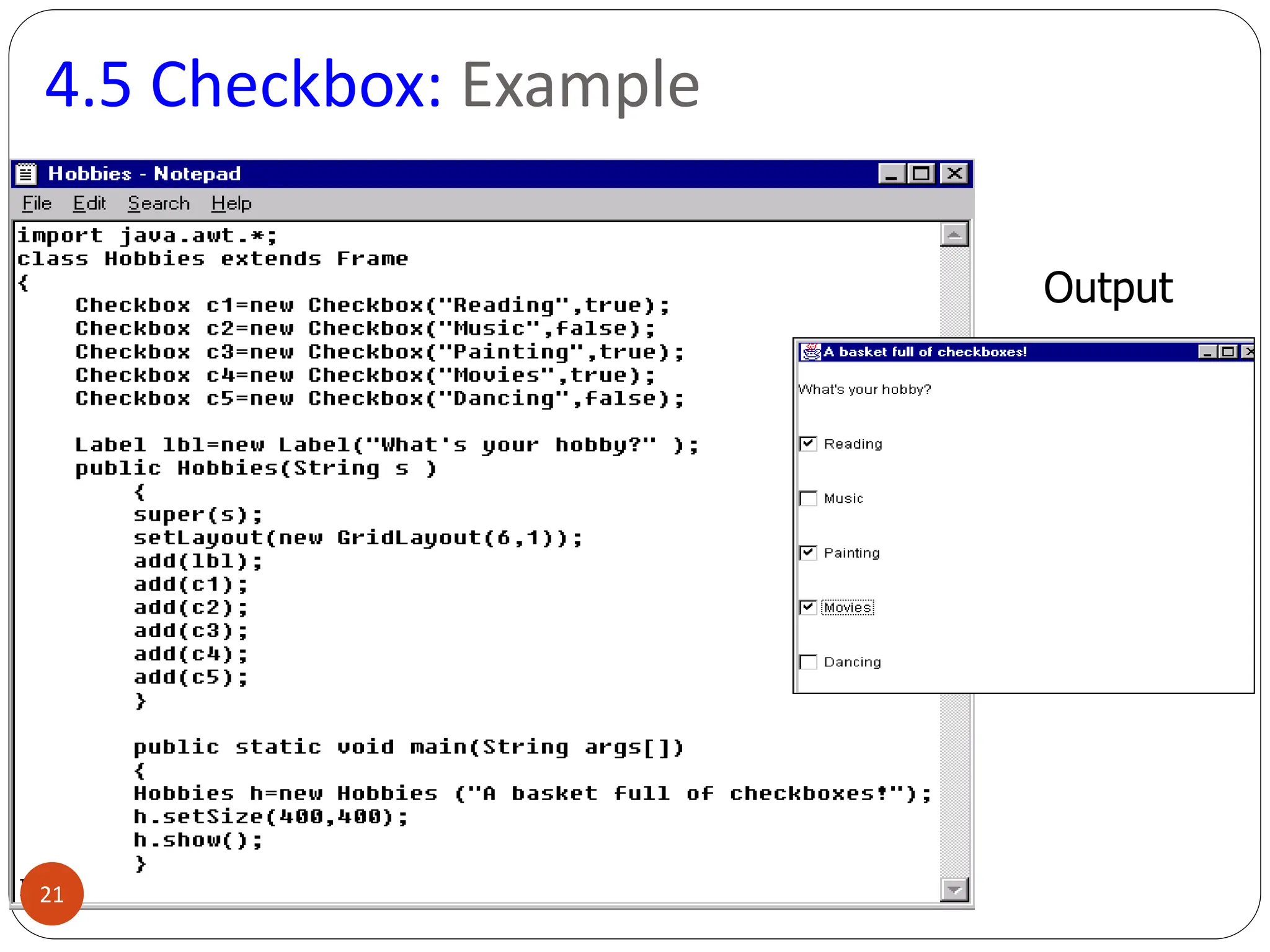This screenshot has height=952, width=1270.
Task: Click the Notepad vertical scrollbar track
Action: click(x=954, y=786)
